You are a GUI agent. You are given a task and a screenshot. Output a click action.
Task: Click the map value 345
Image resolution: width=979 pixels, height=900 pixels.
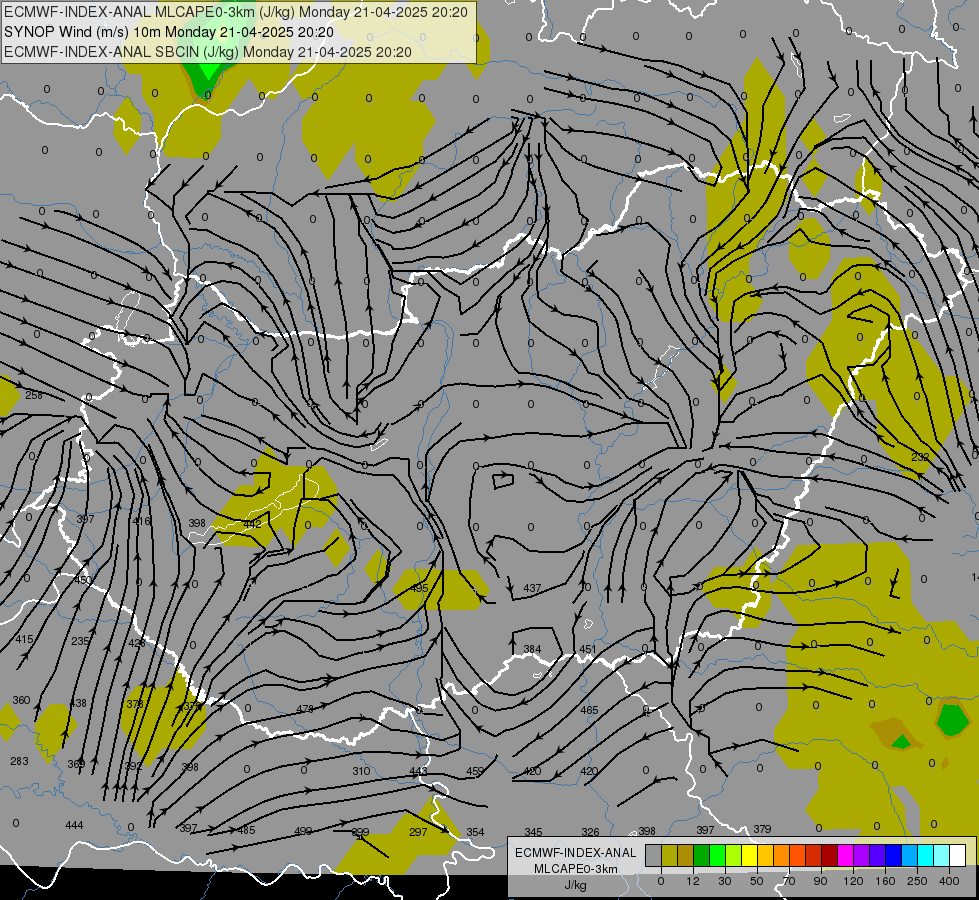click(533, 832)
